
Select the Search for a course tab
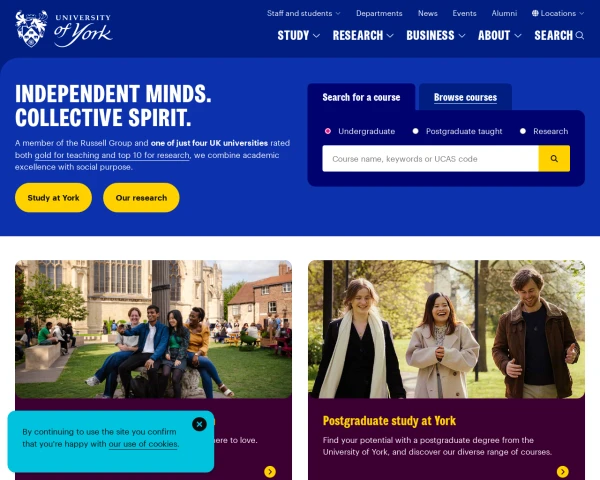[361, 97]
